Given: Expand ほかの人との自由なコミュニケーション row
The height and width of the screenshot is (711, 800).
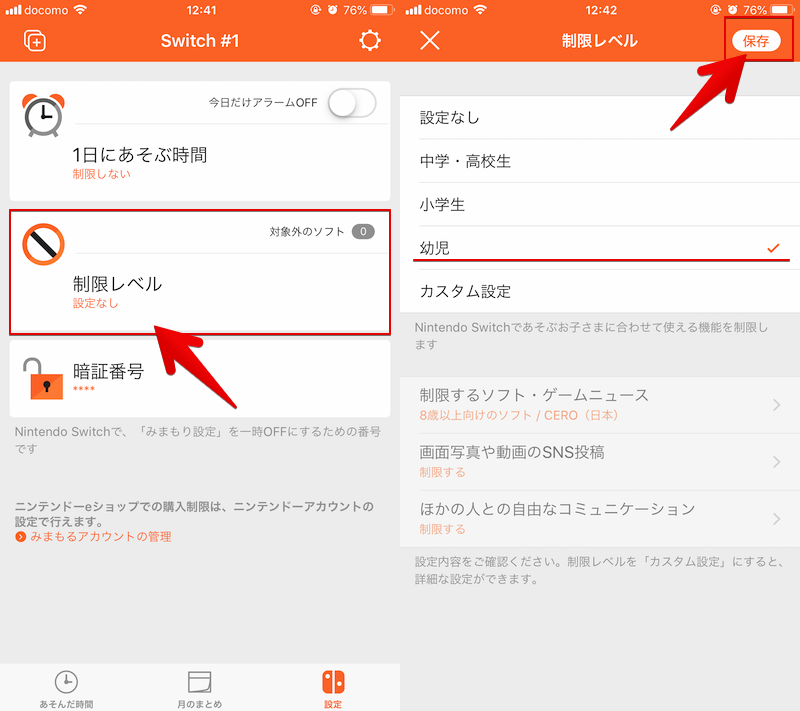Looking at the screenshot, I should 600,518.
